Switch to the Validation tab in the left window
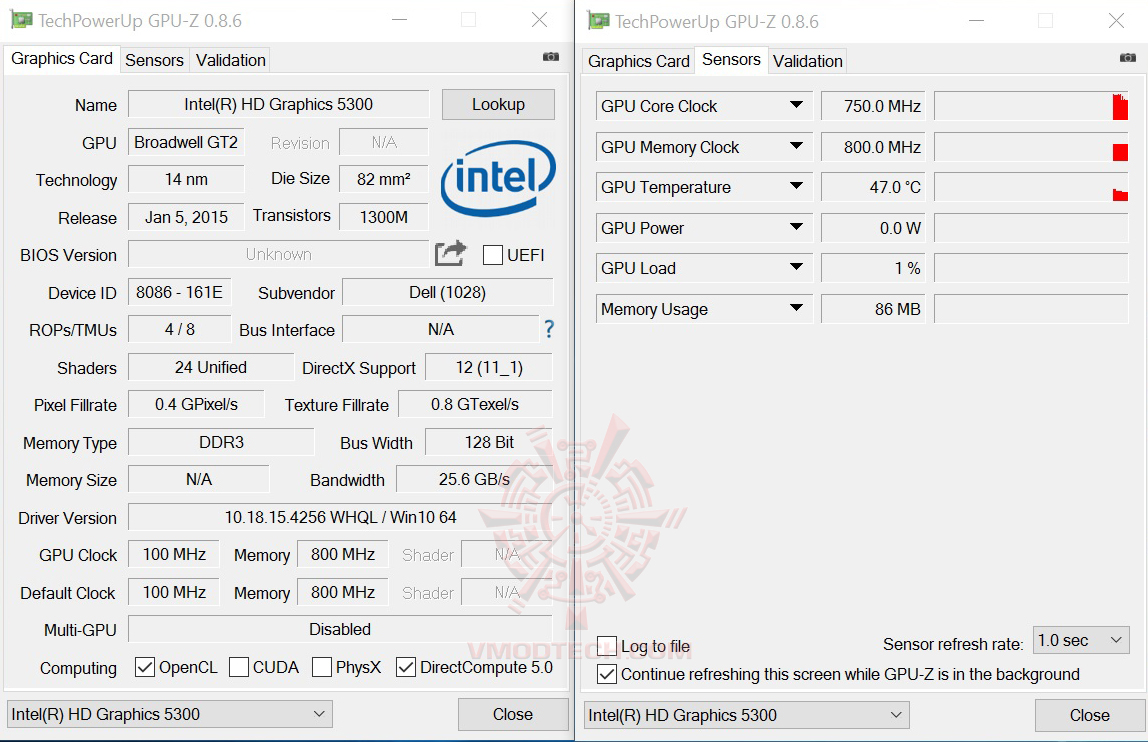The height and width of the screenshot is (742, 1148). [231, 60]
